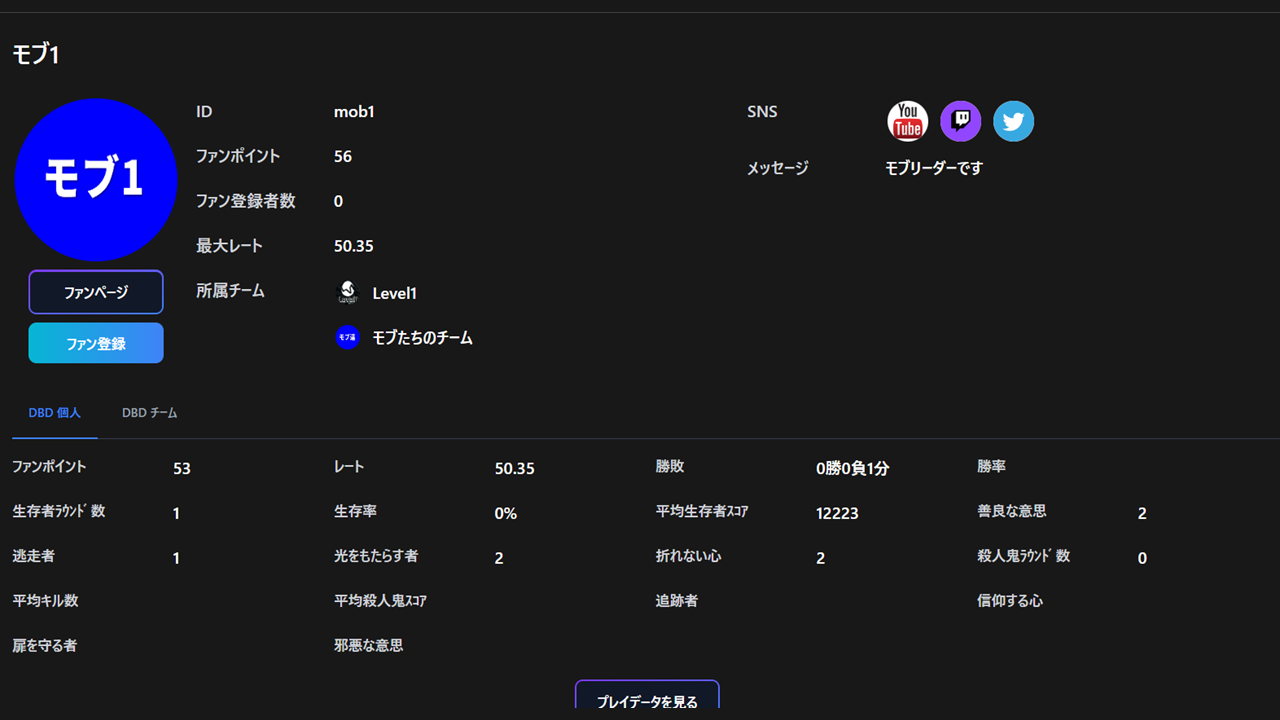
Task: Open the Twitter profile icon
Action: point(1013,120)
